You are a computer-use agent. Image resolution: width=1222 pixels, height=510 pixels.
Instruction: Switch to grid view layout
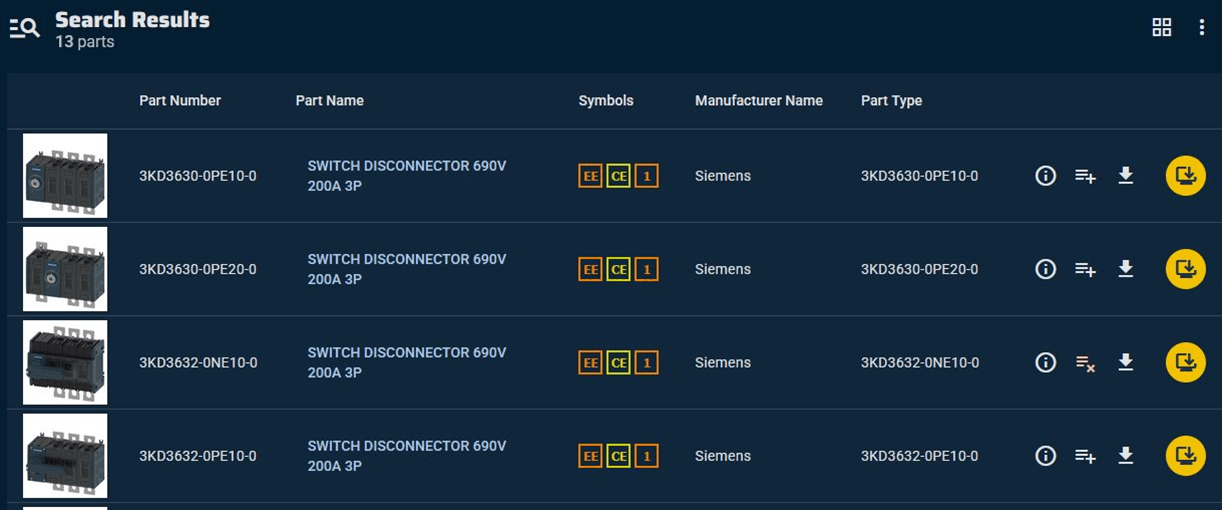(x=1161, y=28)
